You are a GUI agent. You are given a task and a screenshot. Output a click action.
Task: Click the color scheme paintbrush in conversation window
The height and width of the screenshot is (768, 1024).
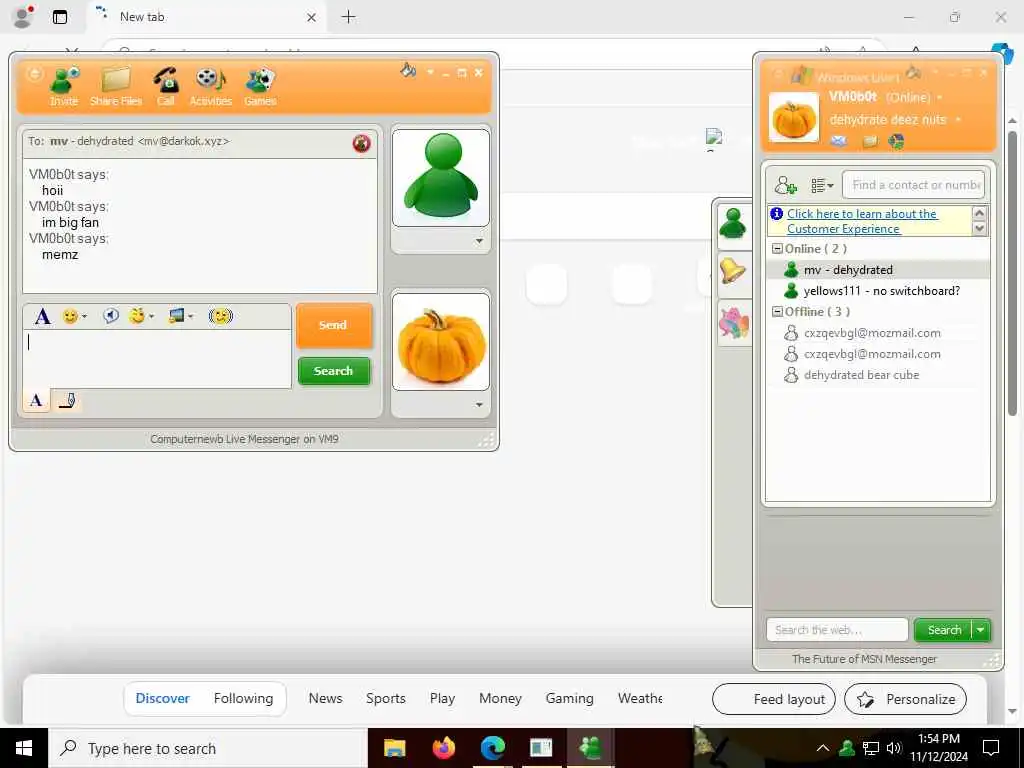tap(408, 70)
